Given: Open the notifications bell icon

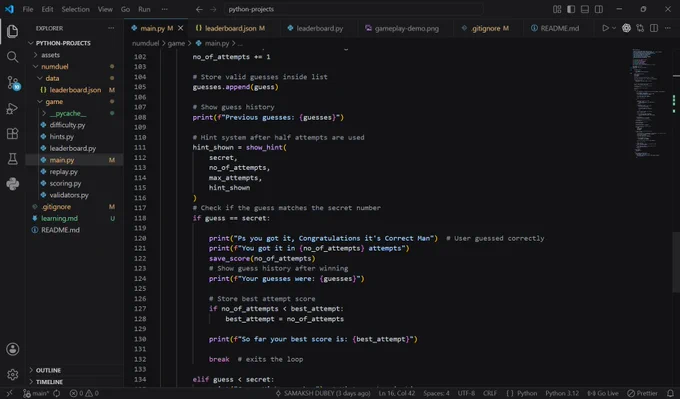Looking at the screenshot, I should click(x=670, y=393).
